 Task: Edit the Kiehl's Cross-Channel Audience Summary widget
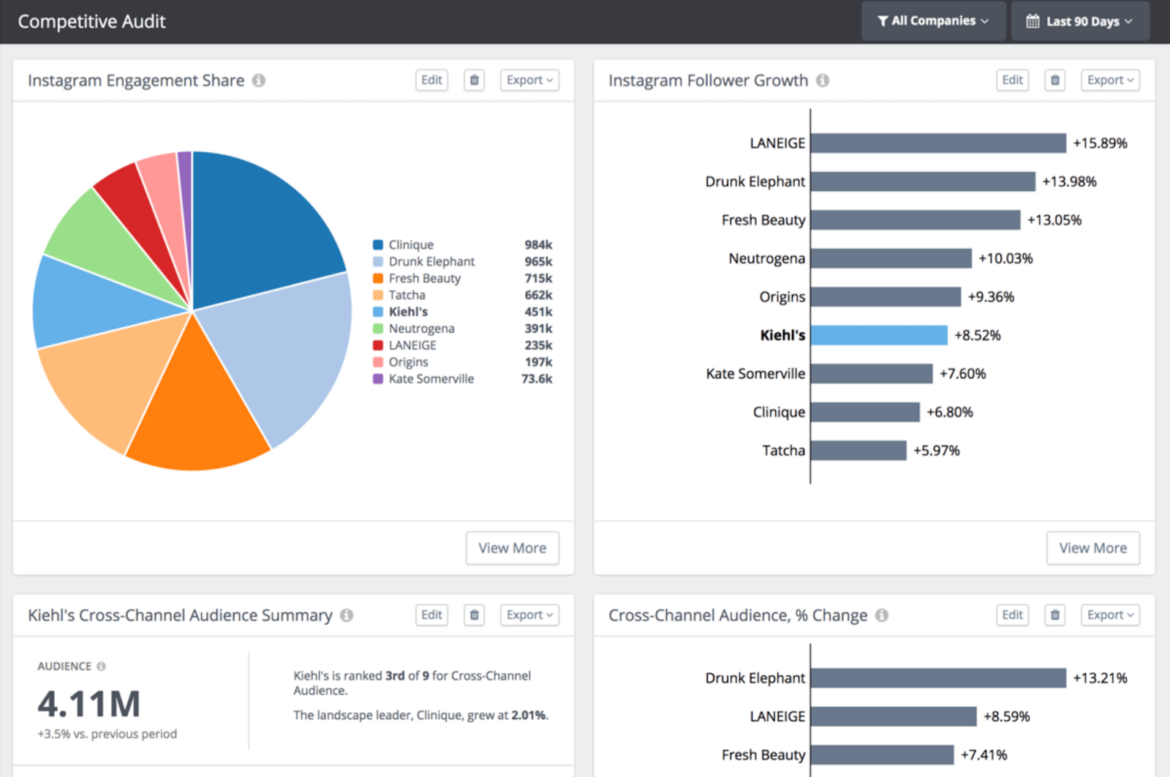tap(431, 615)
